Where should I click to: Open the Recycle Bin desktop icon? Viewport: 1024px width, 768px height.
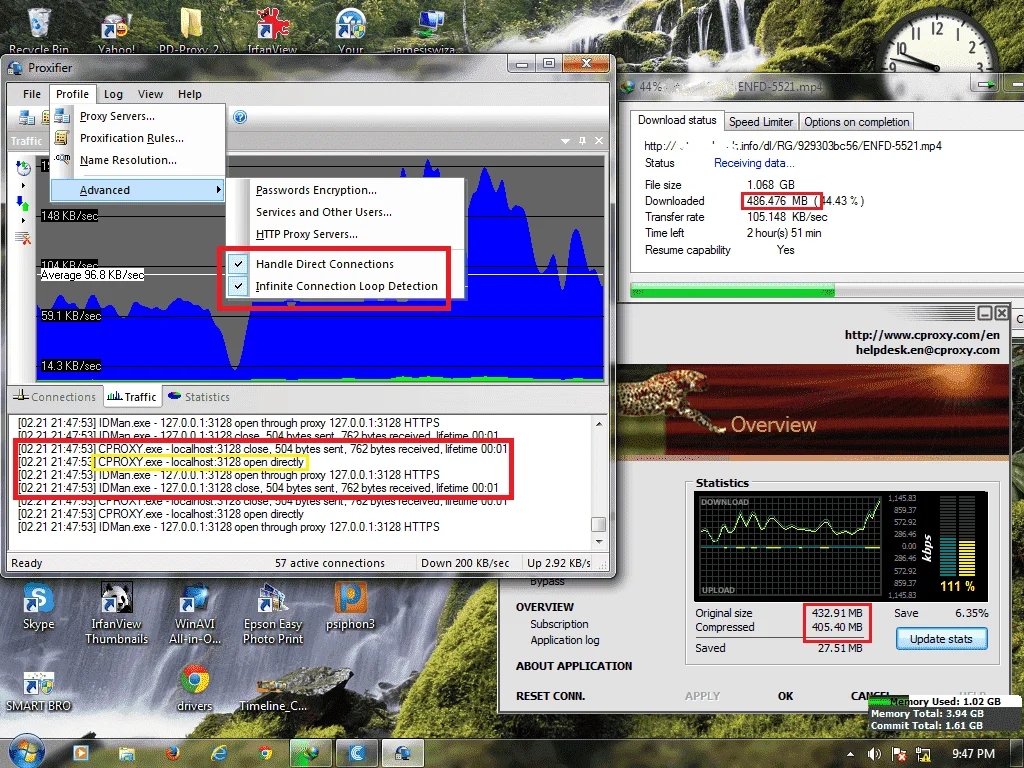pyautogui.click(x=39, y=29)
